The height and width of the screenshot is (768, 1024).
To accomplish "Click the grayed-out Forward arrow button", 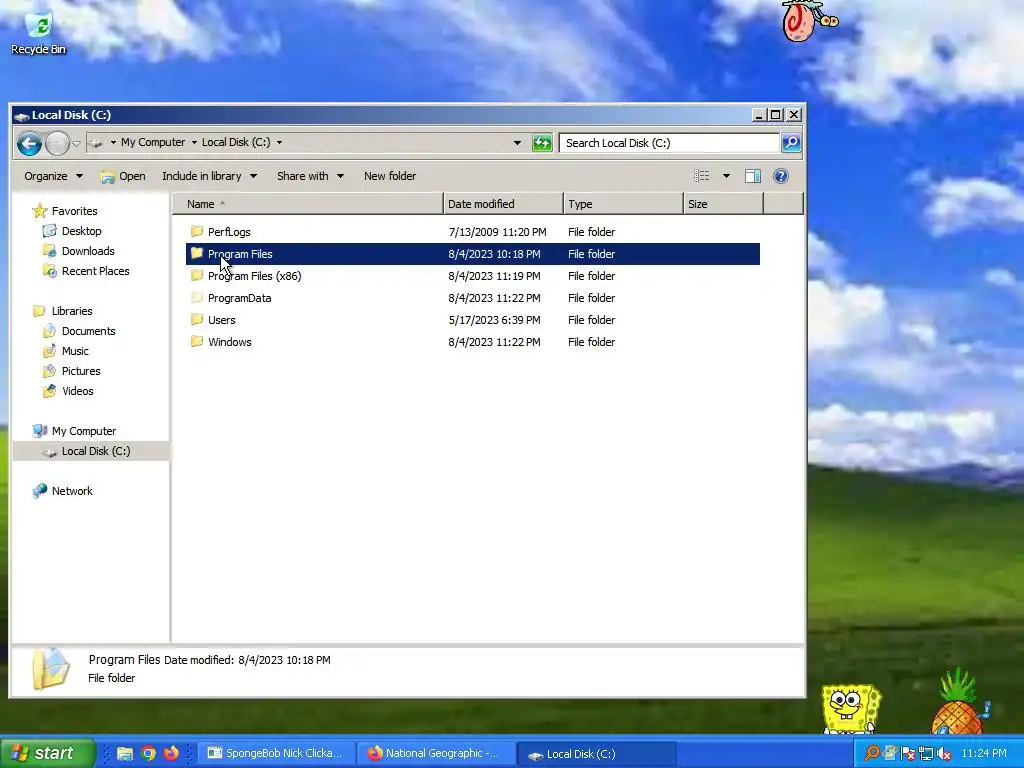I will [57, 143].
